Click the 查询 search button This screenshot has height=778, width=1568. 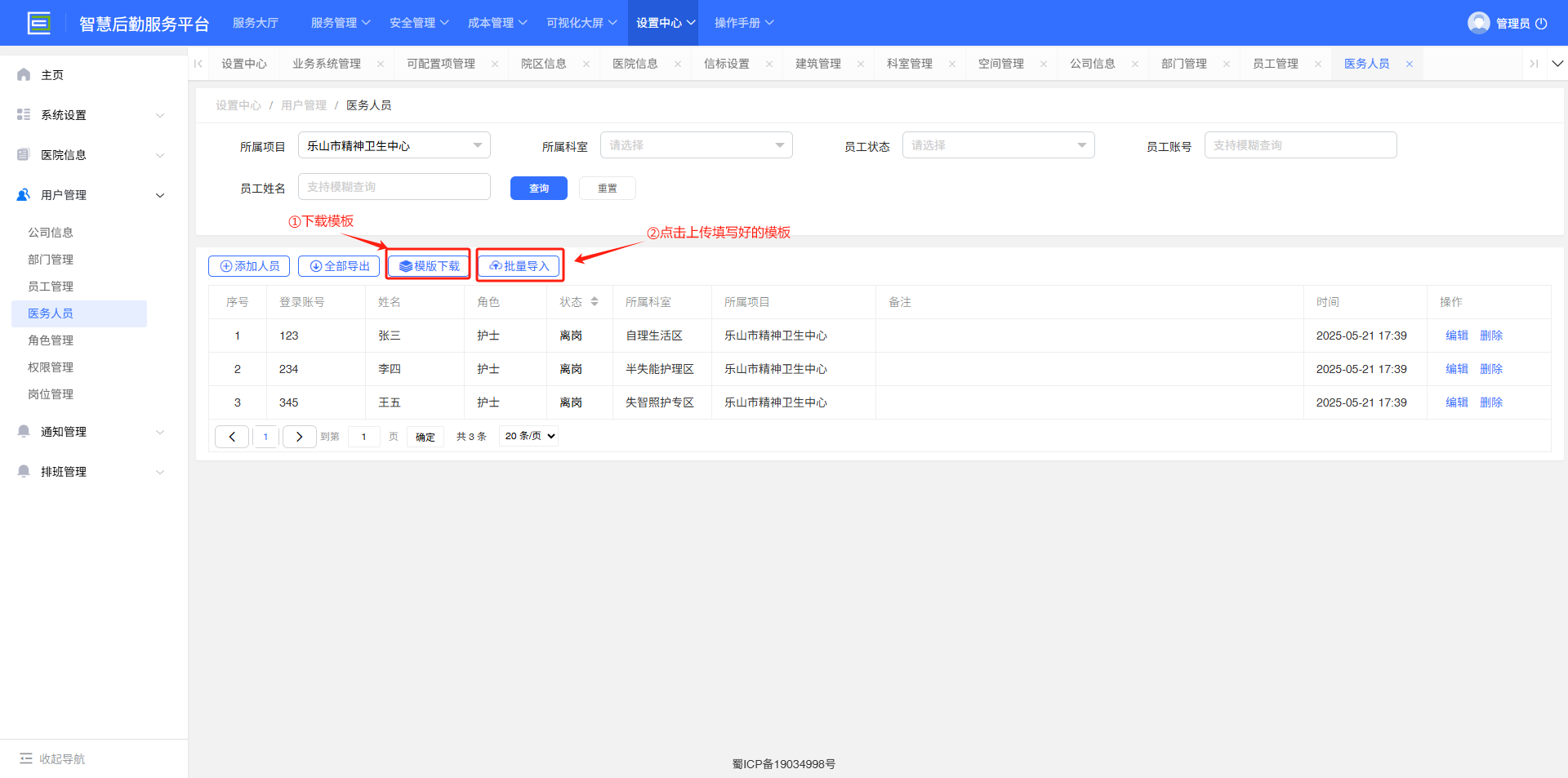coord(539,189)
